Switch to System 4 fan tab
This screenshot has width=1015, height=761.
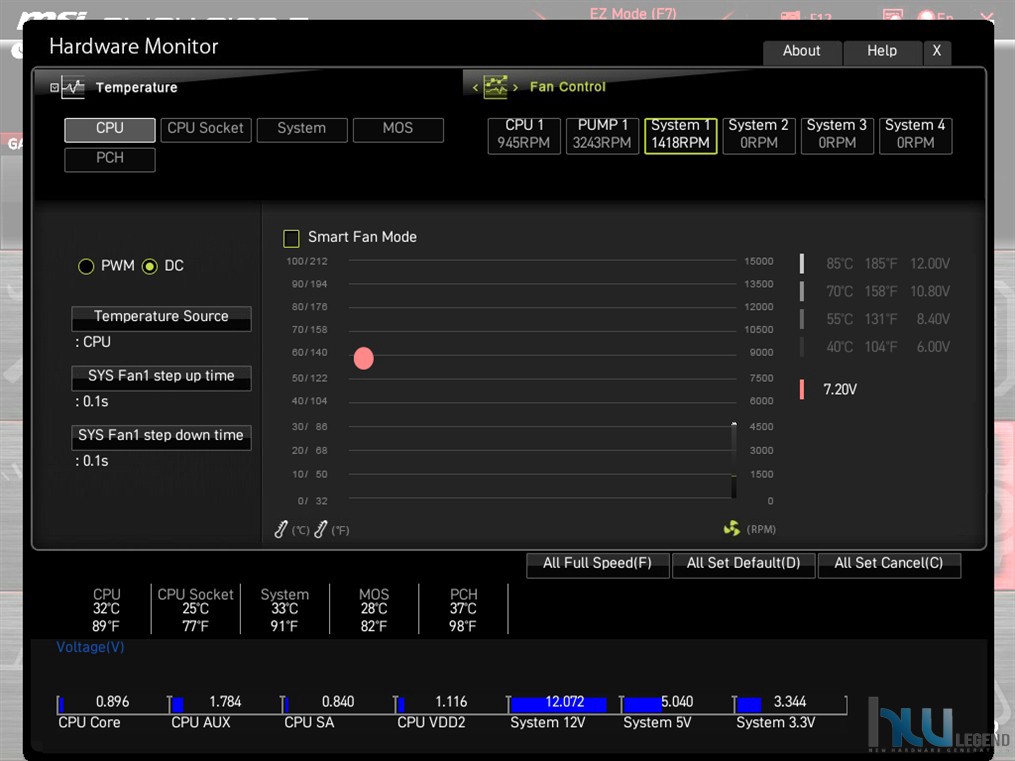pyautogui.click(x=915, y=135)
